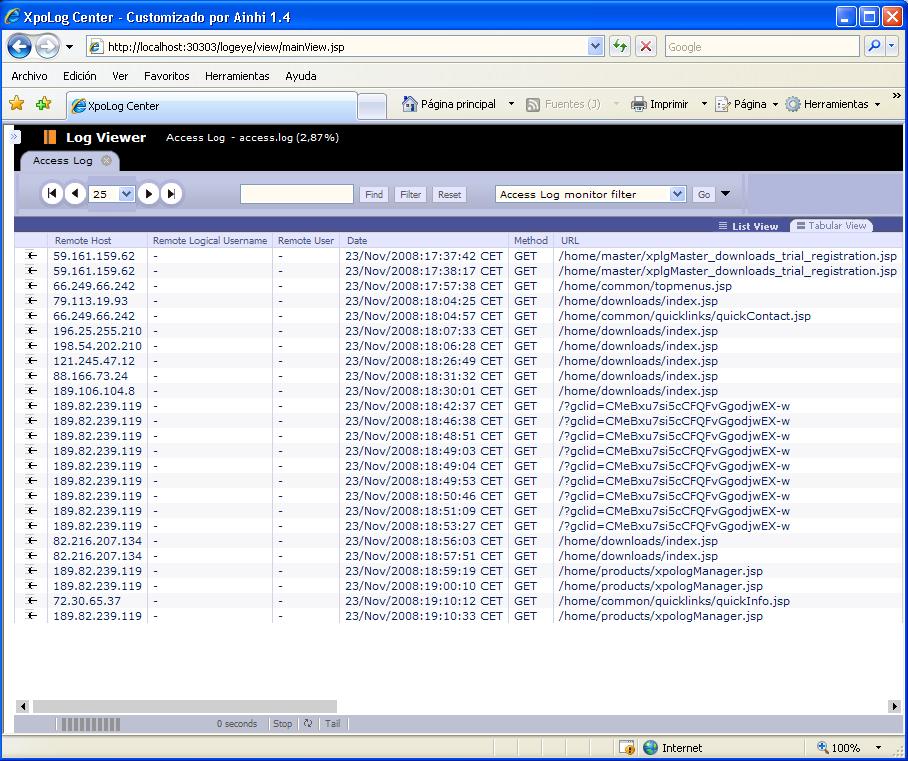Image resolution: width=908 pixels, height=761 pixels.
Task: Click row arrow icon for 82.216.207.134 at 18:56:03
Action: [x=31, y=540]
